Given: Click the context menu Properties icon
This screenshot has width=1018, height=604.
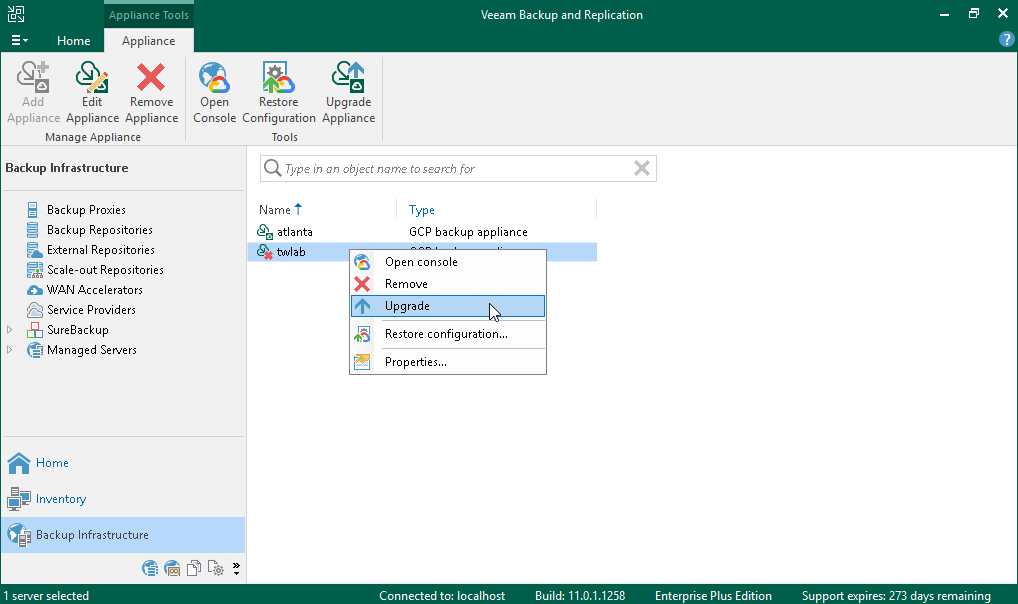Looking at the screenshot, I should tap(362, 362).
